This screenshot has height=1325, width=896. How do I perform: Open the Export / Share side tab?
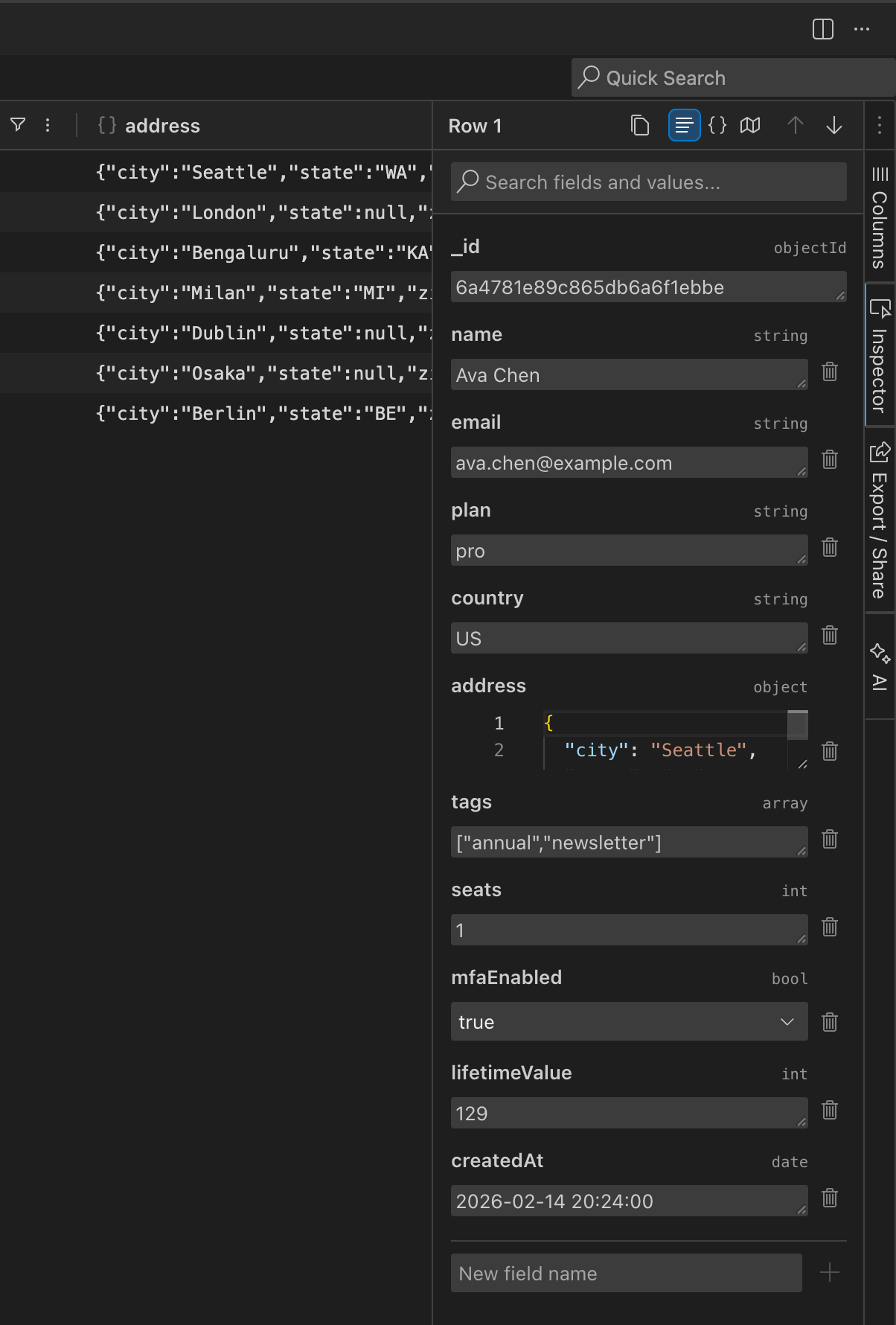[x=880, y=520]
